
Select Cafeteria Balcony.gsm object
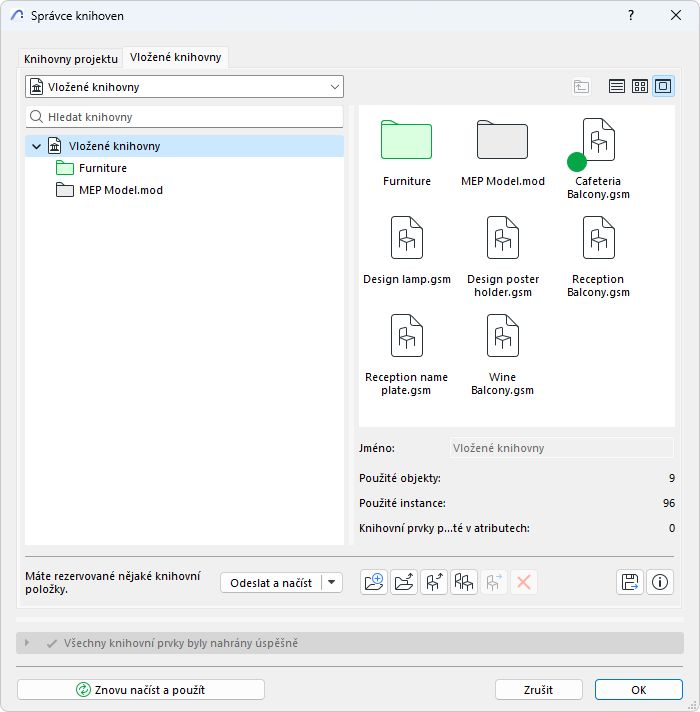click(x=598, y=159)
